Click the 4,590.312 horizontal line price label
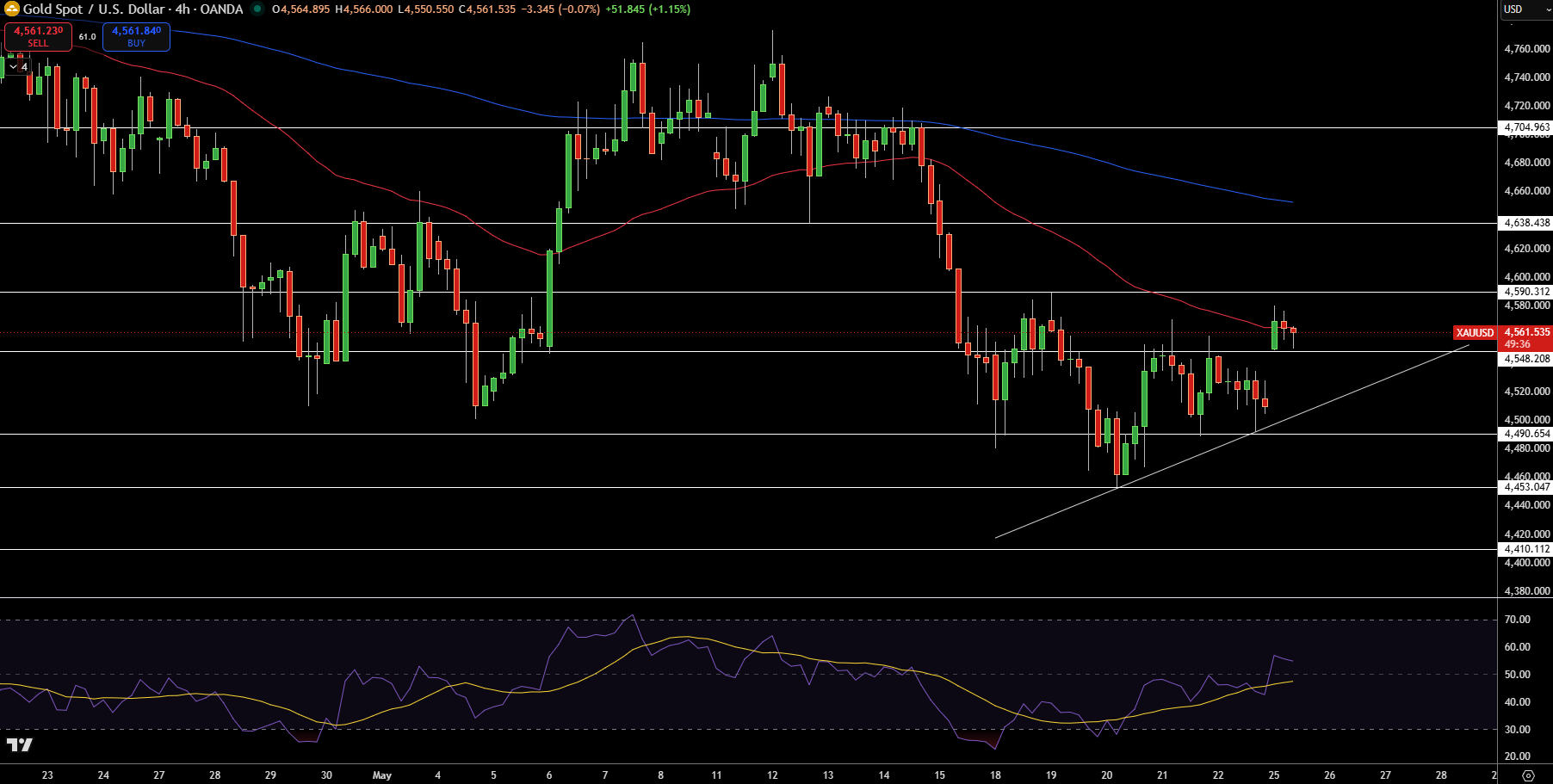This screenshot has width=1553, height=784. click(1526, 292)
